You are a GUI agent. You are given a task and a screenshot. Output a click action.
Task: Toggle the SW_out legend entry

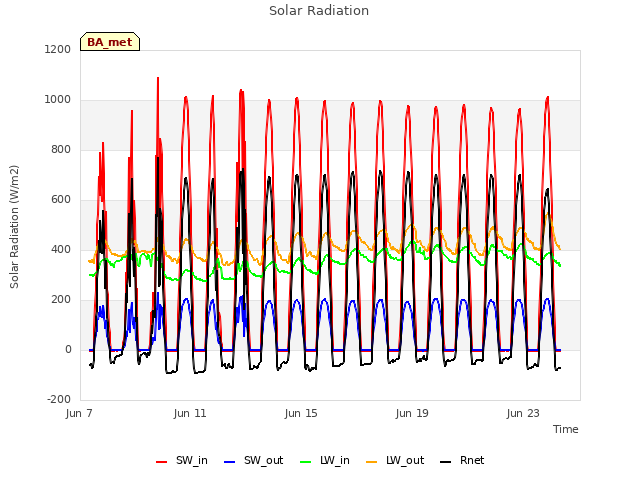[x=253, y=460]
